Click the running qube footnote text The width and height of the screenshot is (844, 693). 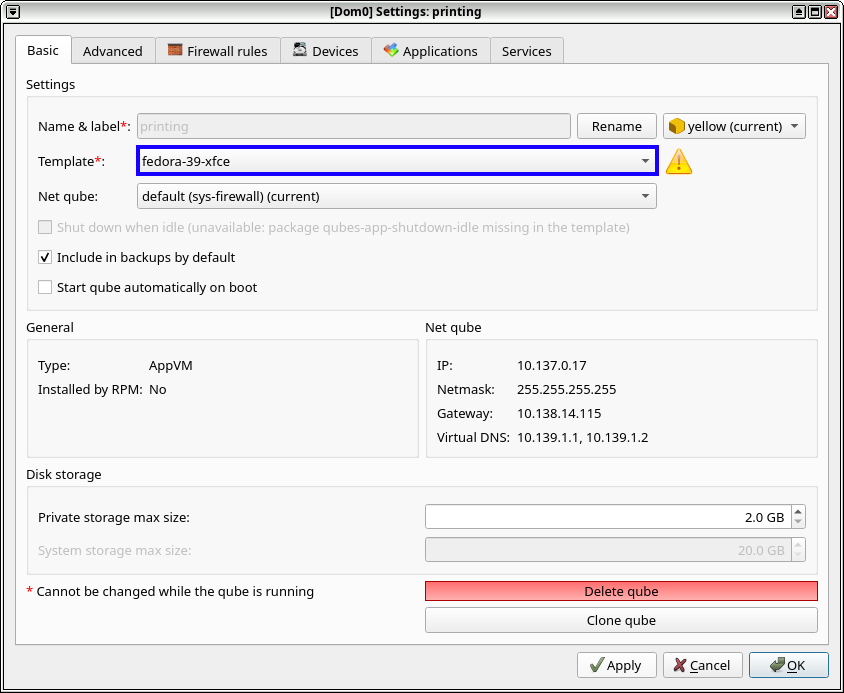click(x=170, y=591)
